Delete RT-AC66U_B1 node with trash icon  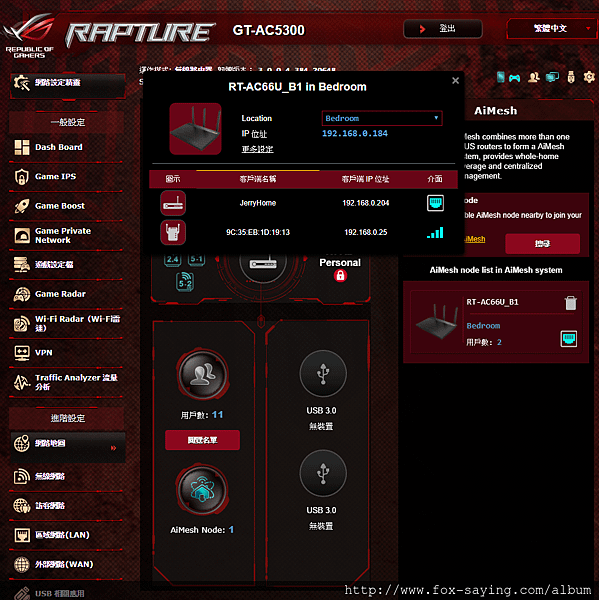570,303
